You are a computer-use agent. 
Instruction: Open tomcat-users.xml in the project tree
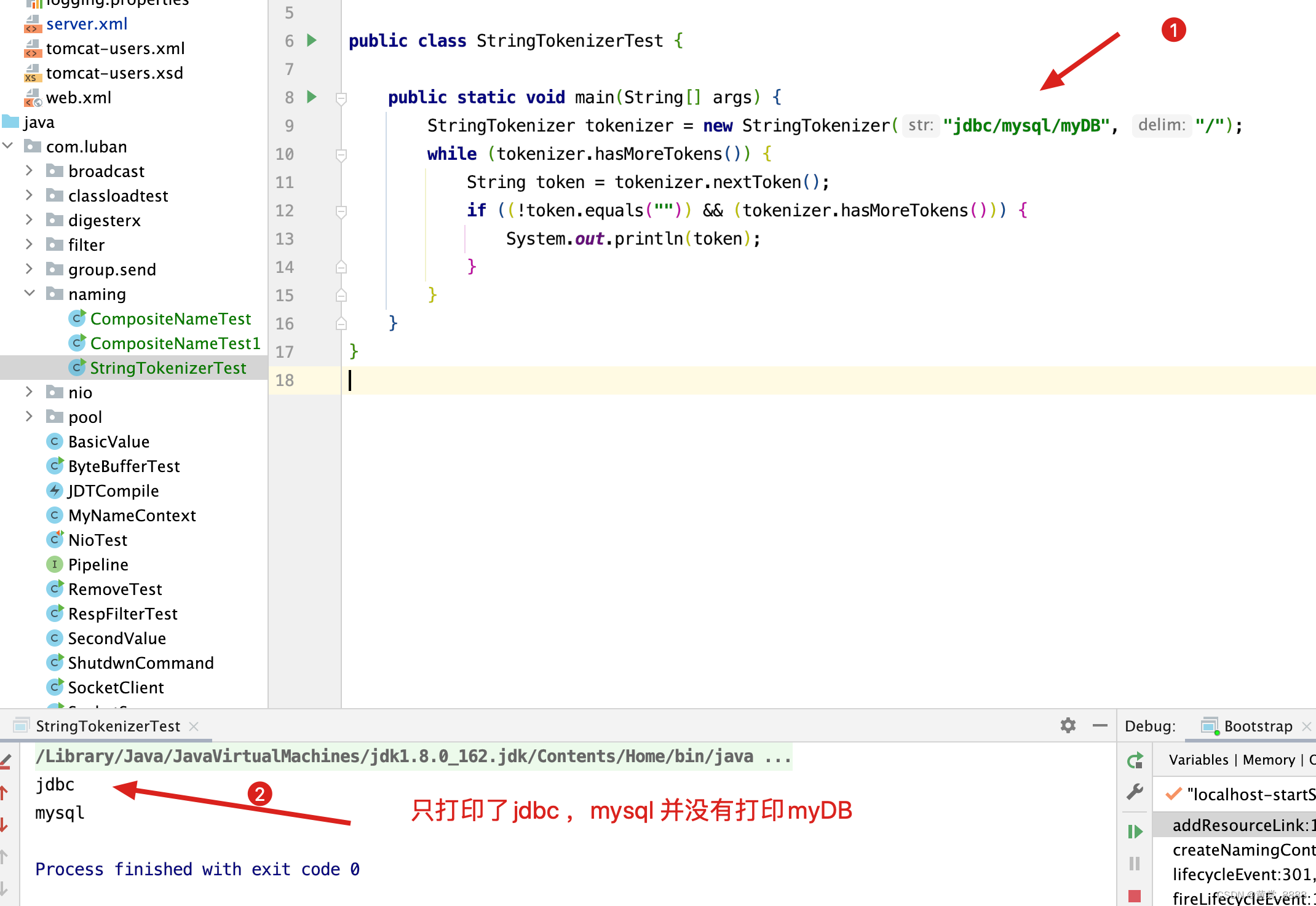115,48
